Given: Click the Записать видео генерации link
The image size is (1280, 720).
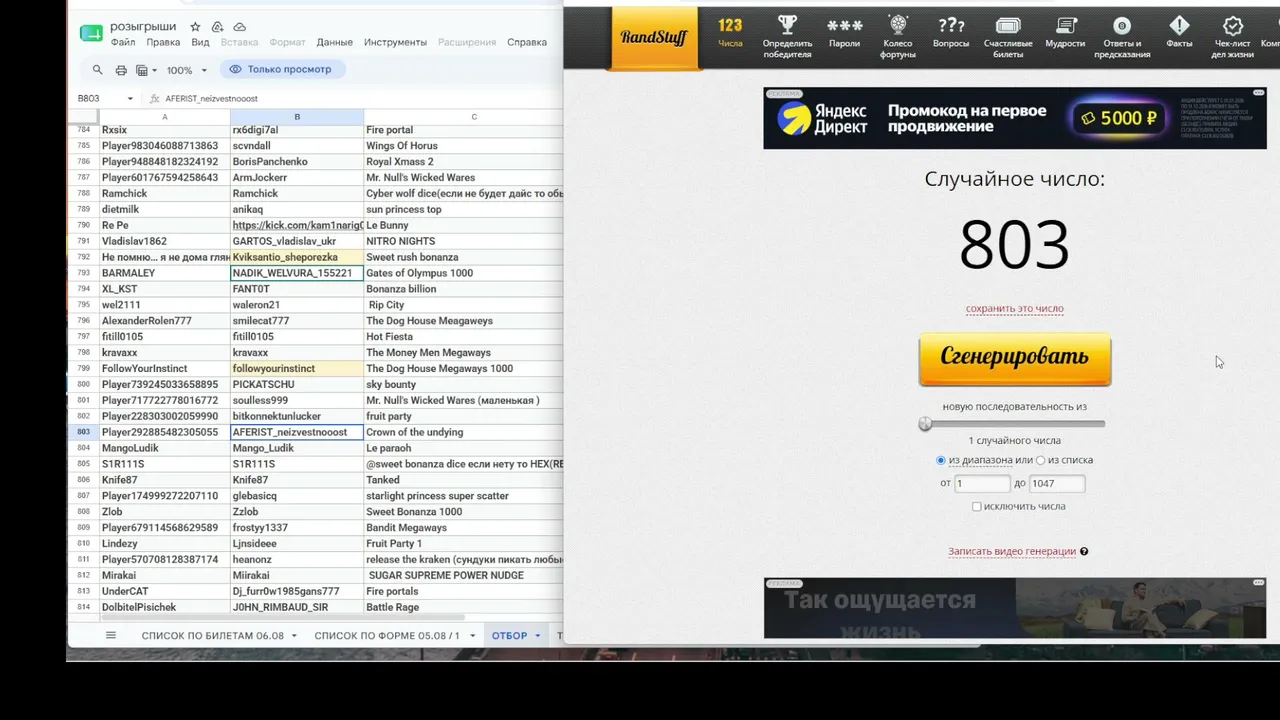Looking at the screenshot, I should pyautogui.click(x=1012, y=552).
